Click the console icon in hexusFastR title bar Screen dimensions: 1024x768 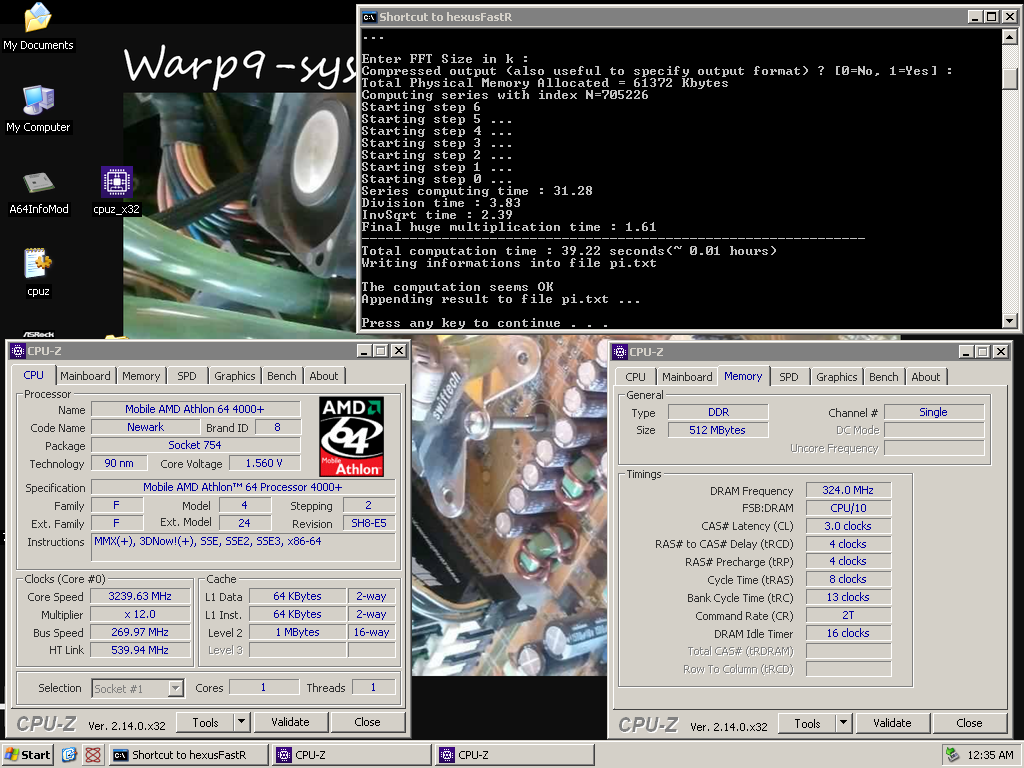coord(370,17)
